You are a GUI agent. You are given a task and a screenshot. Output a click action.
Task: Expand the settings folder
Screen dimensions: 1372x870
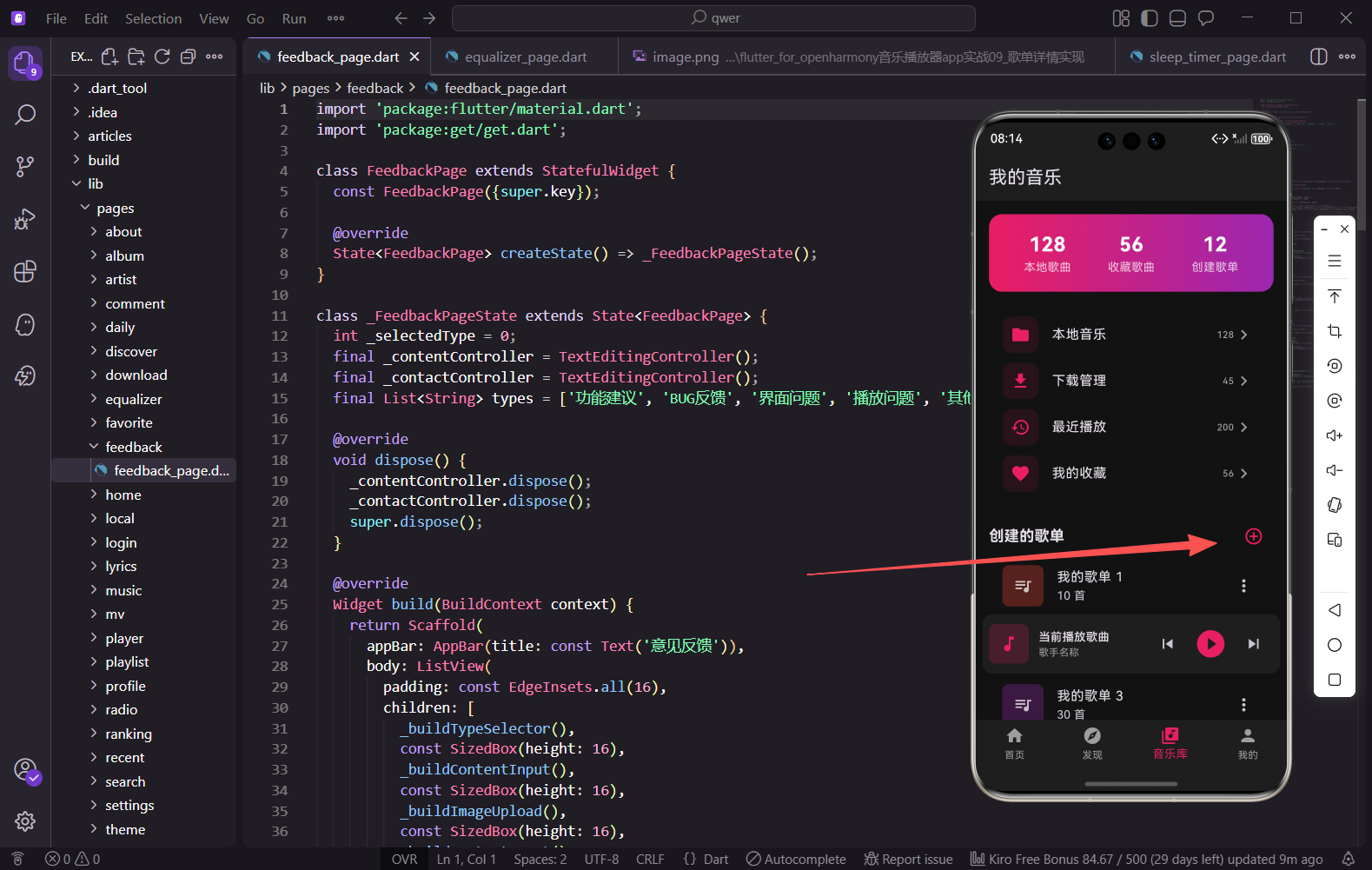coord(144,805)
